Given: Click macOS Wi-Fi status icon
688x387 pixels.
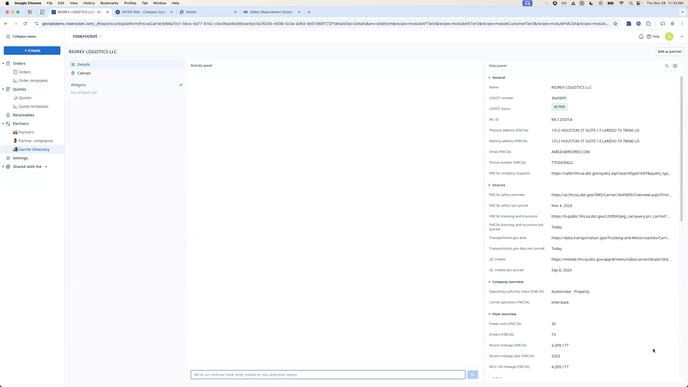Looking at the screenshot, I should pos(621,3).
